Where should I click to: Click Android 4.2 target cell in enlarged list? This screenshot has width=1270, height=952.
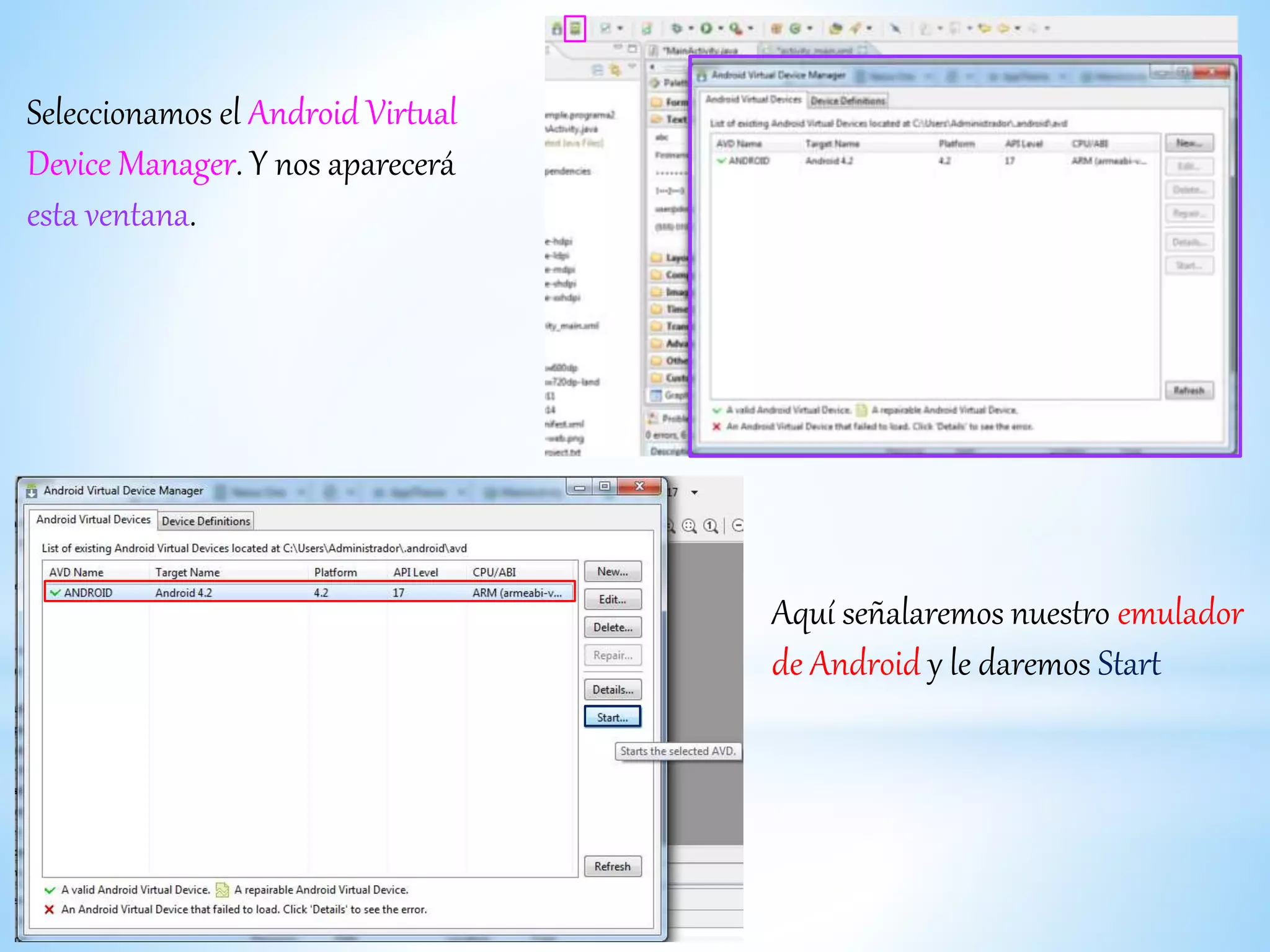pyautogui.click(x=184, y=593)
